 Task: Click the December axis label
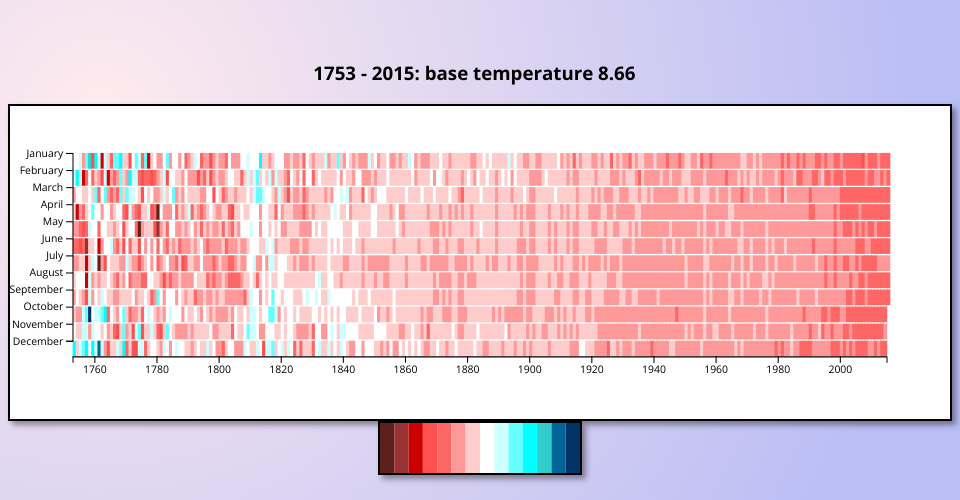[40, 342]
